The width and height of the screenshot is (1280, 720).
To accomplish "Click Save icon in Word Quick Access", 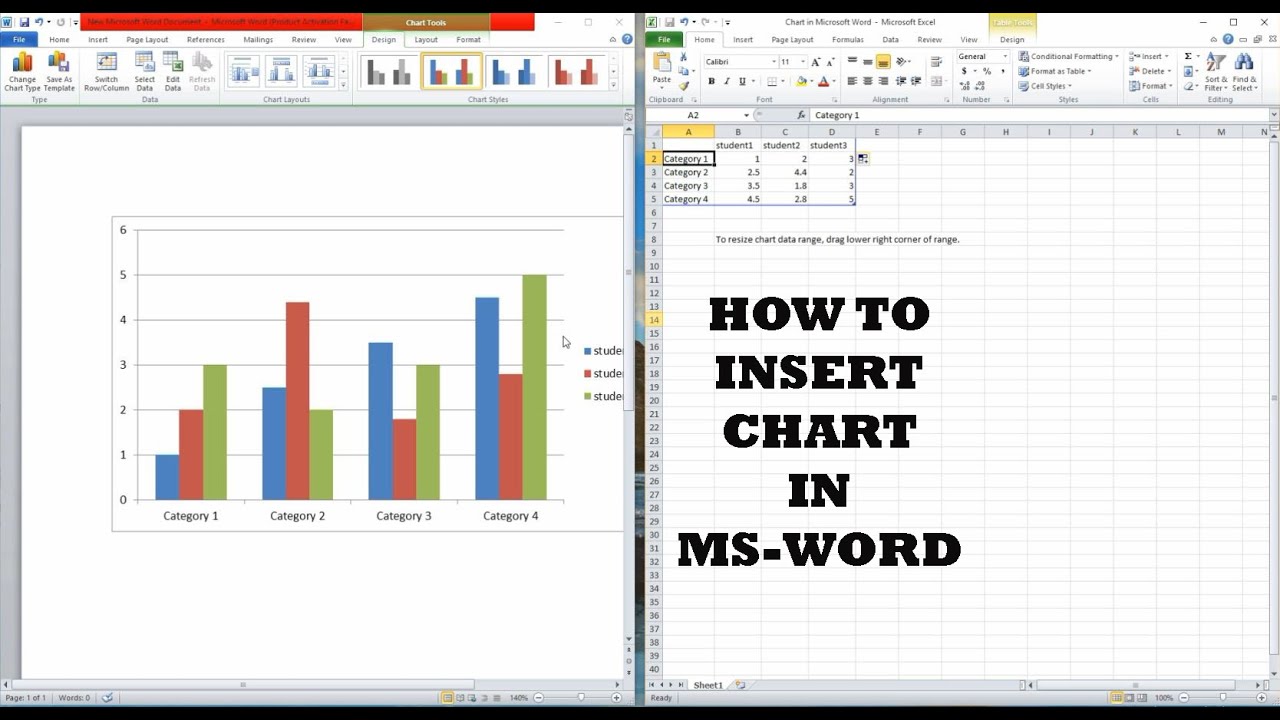I will 24,22.
